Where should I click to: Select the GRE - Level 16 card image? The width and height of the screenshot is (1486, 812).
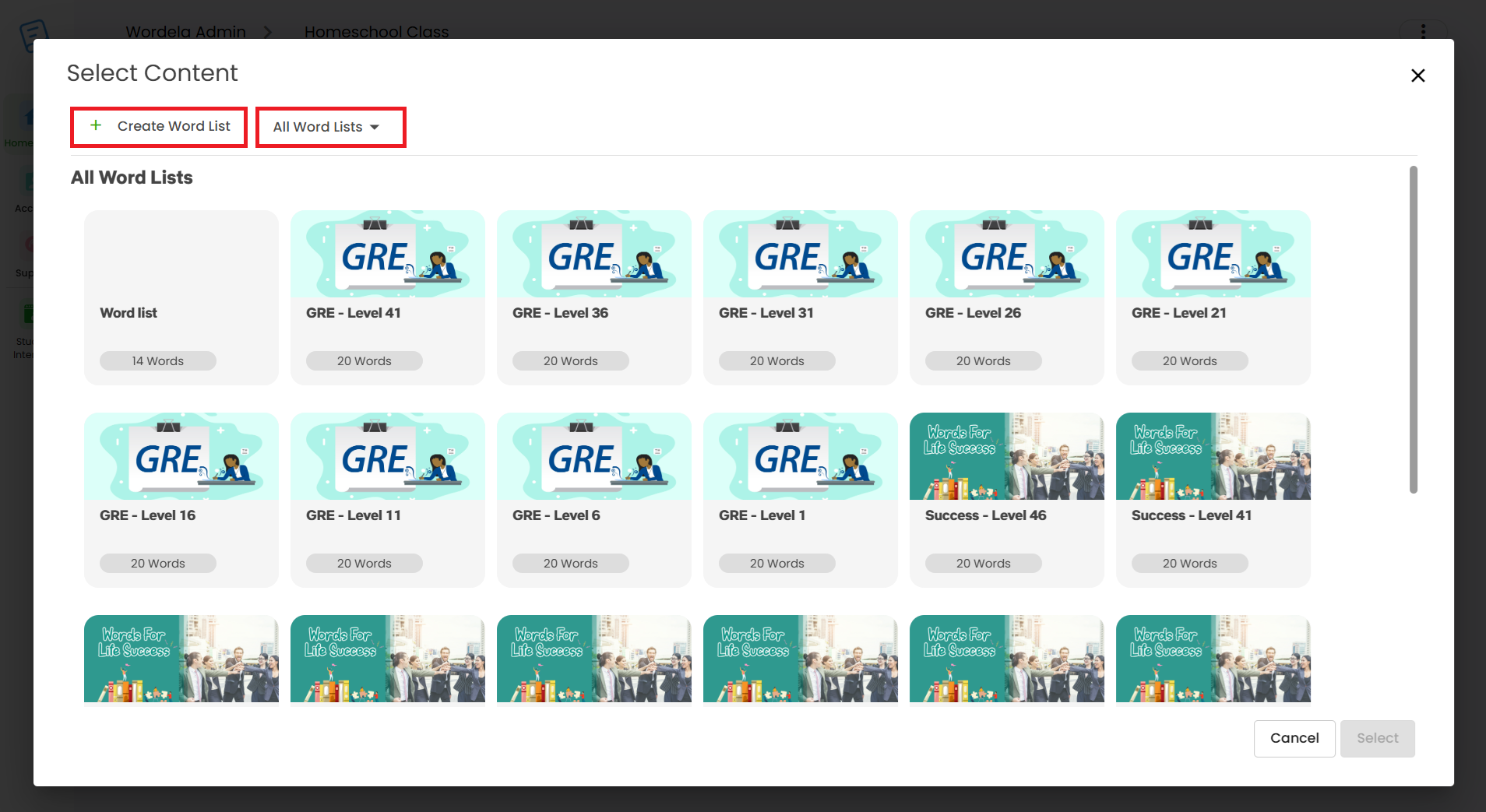coord(181,456)
